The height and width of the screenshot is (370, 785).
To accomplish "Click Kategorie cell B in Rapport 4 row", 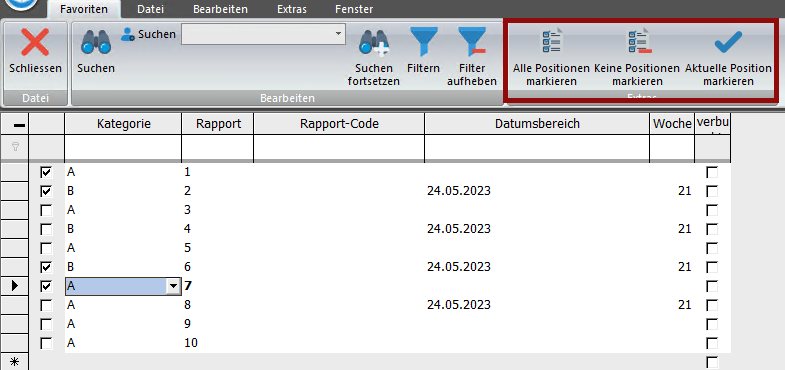I will click(x=123, y=229).
